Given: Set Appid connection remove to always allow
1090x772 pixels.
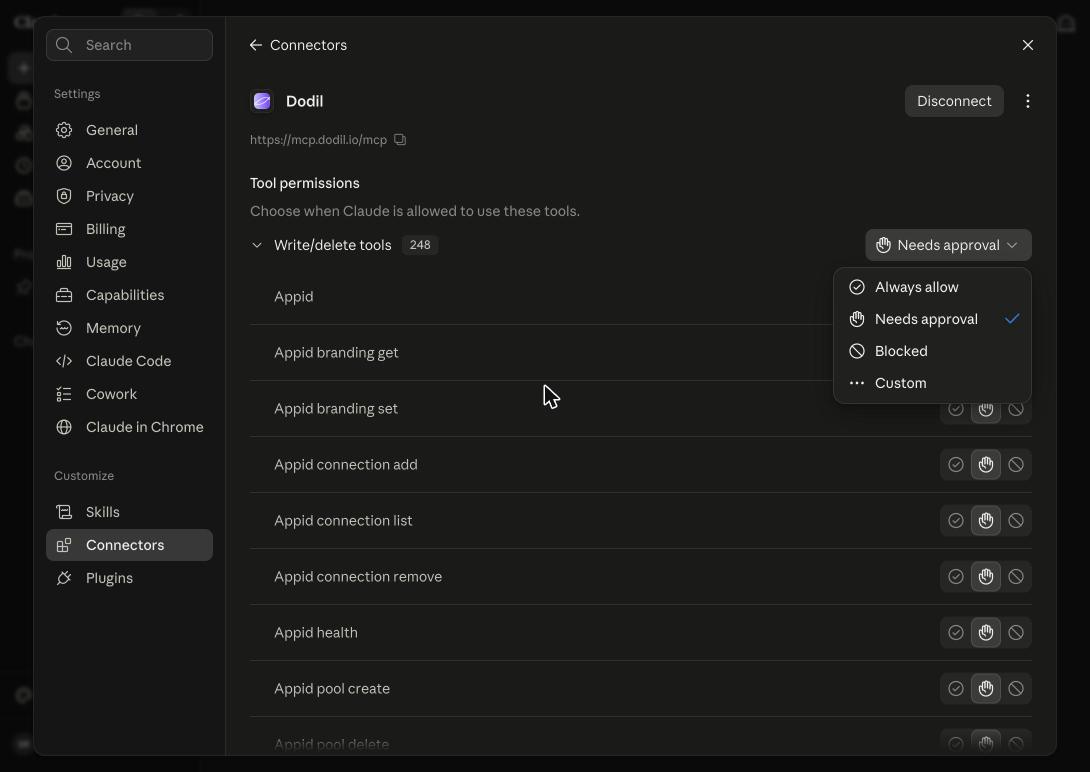Looking at the screenshot, I should [x=956, y=577].
